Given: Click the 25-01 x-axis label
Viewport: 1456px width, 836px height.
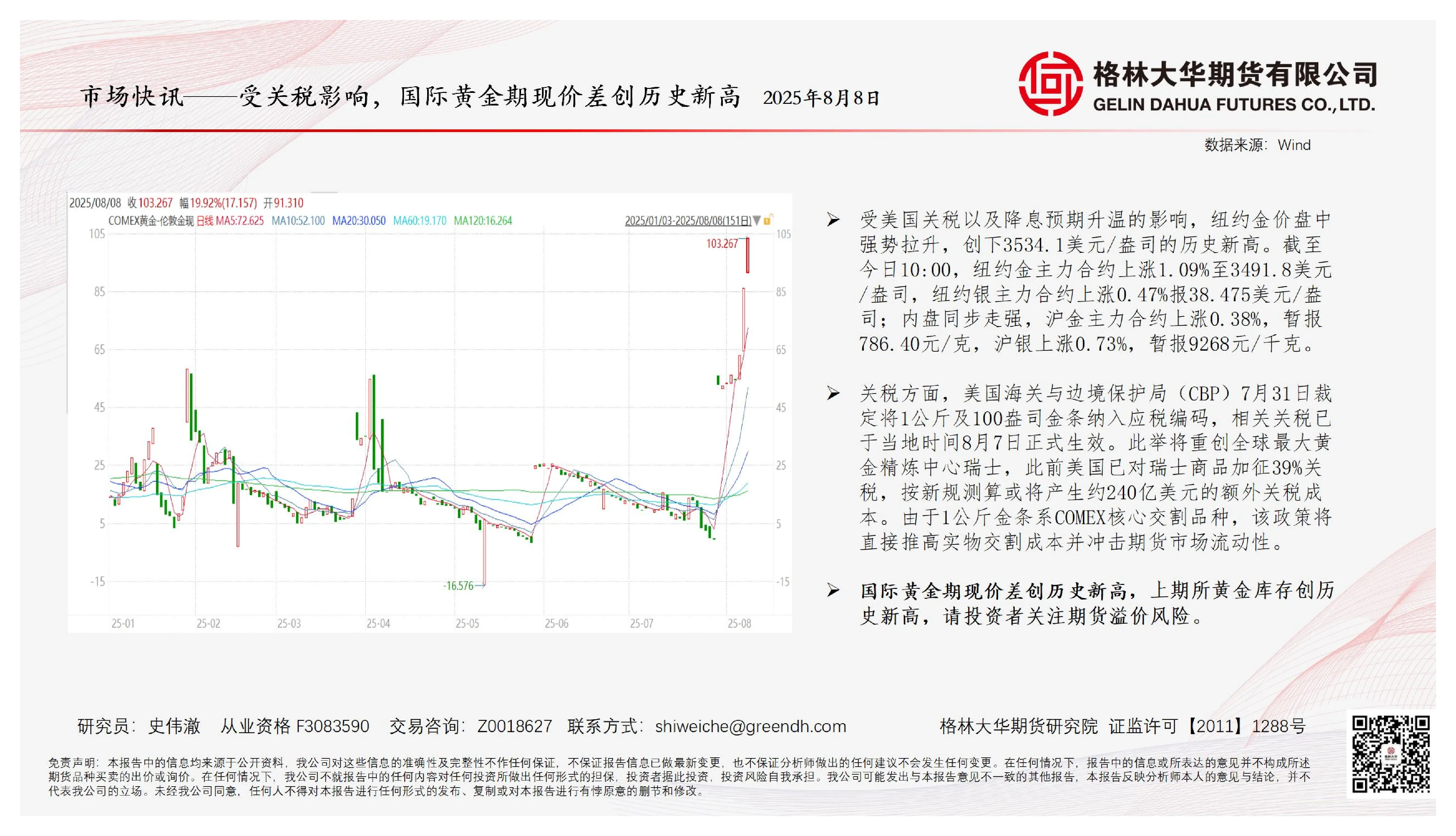Looking at the screenshot, I should click(123, 624).
